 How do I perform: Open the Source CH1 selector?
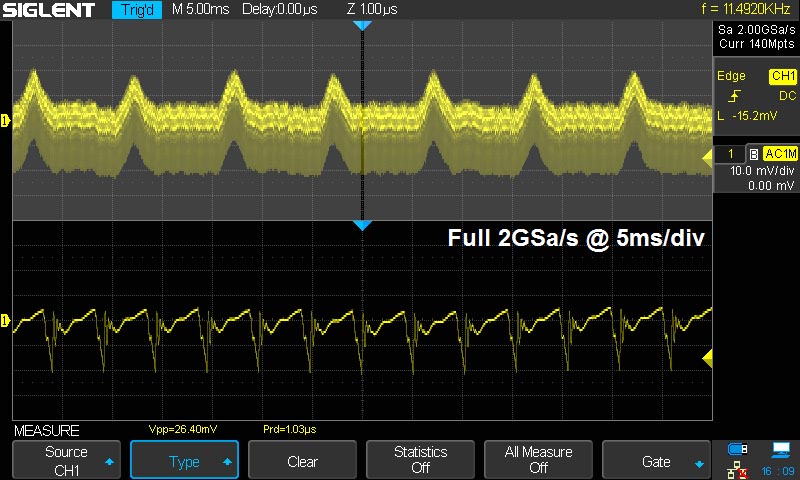[x=66, y=461]
